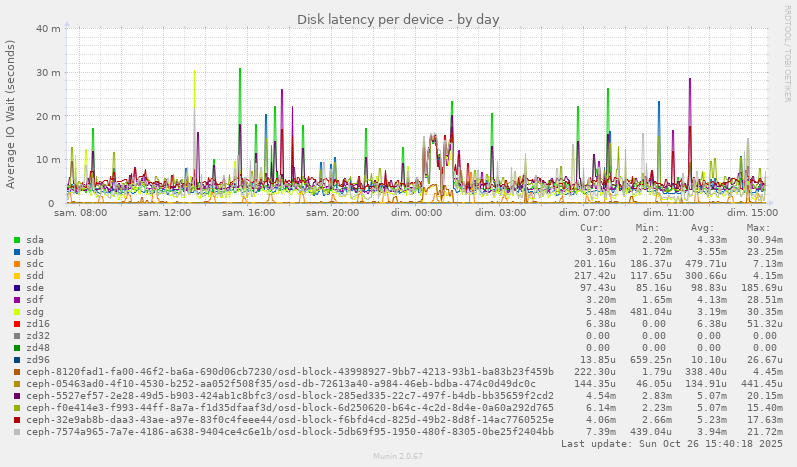
Task: Click the orange sdc legend color square
Action: pyautogui.click(x=17, y=264)
